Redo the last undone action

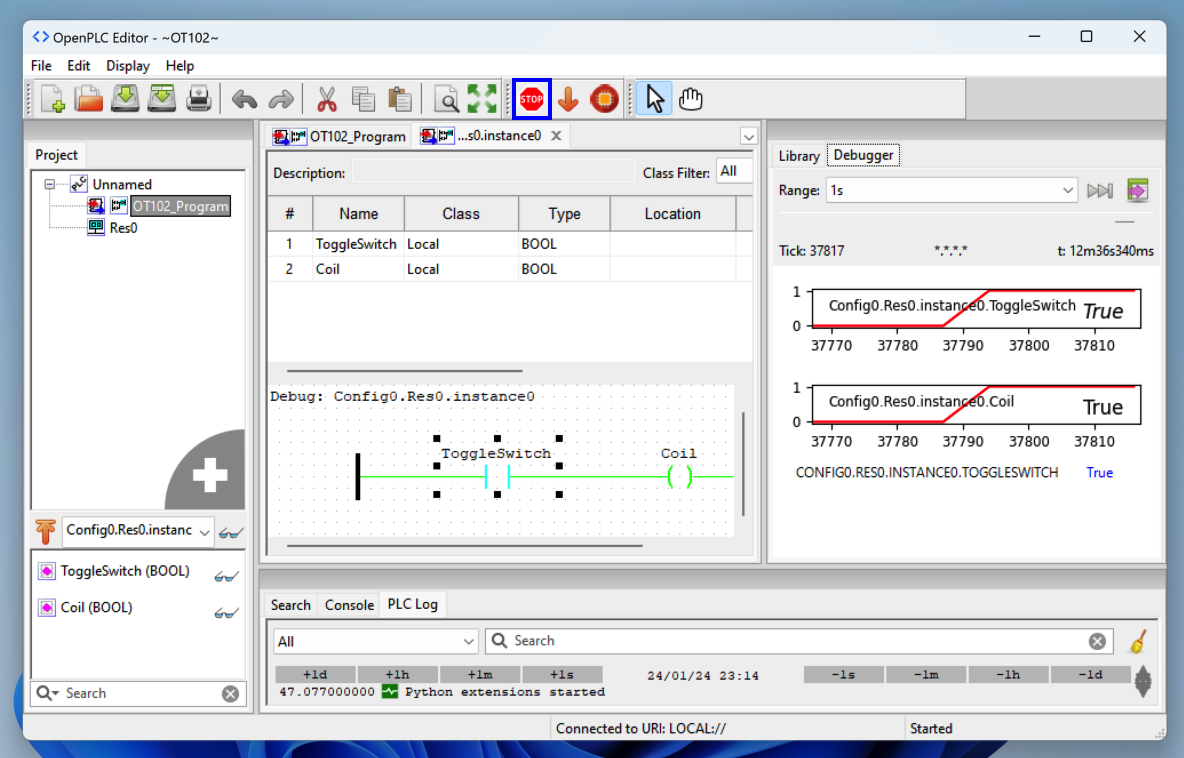pos(281,99)
